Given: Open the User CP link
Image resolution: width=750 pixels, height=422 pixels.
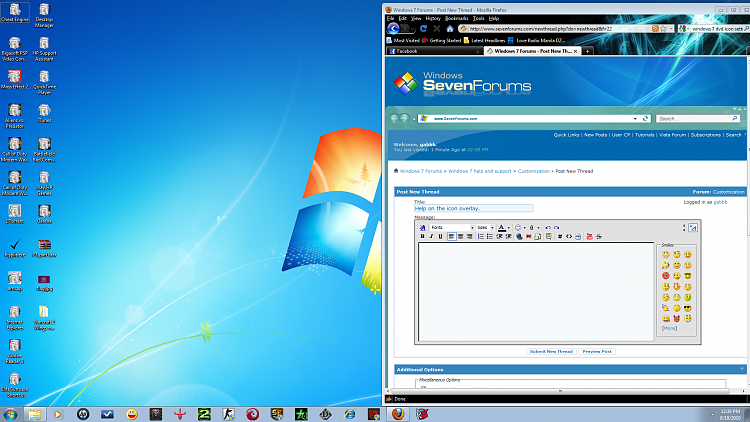Looking at the screenshot, I should pos(621,135).
